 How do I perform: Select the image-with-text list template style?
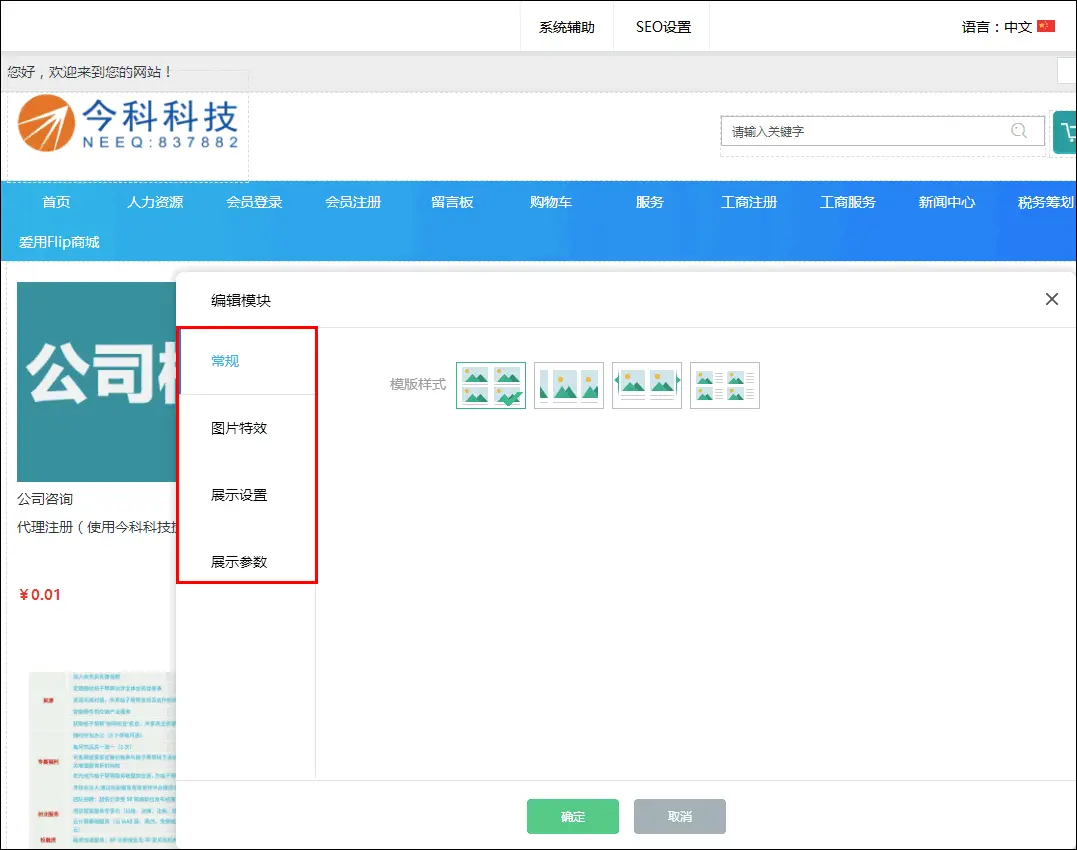[725, 385]
